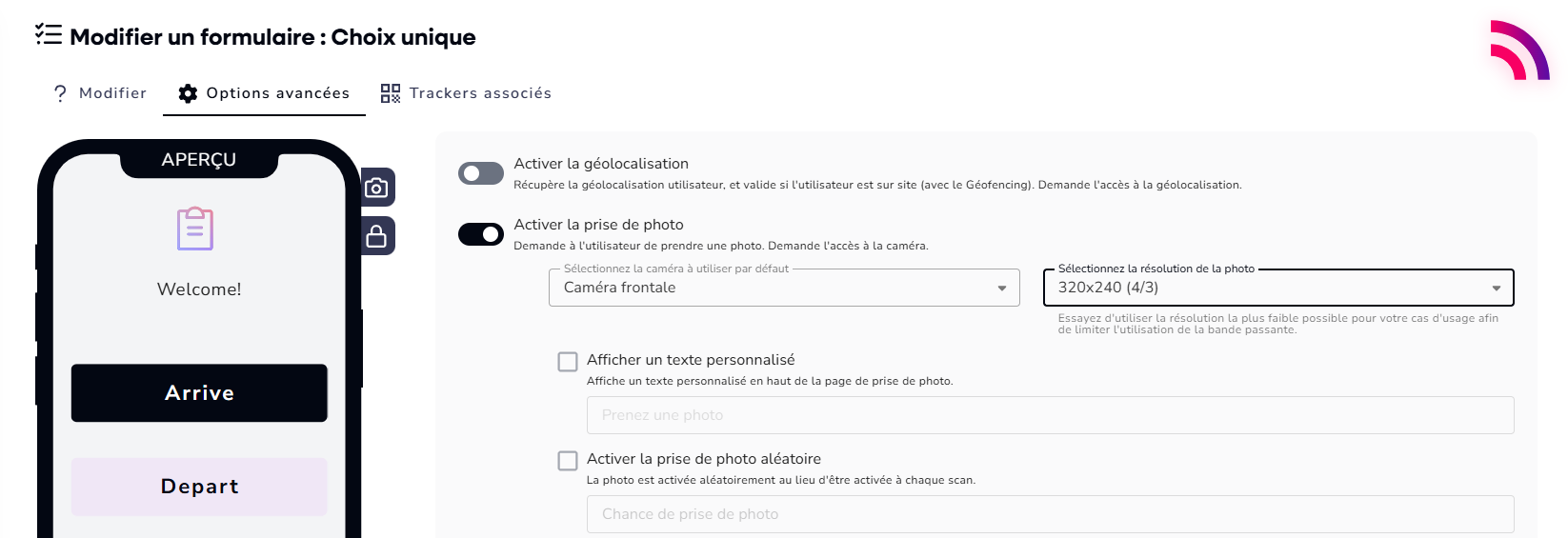Check Afficher un texte personnalisé
Image resolution: width=1568 pixels, height=538 pixels.
[x=568, y=362]
